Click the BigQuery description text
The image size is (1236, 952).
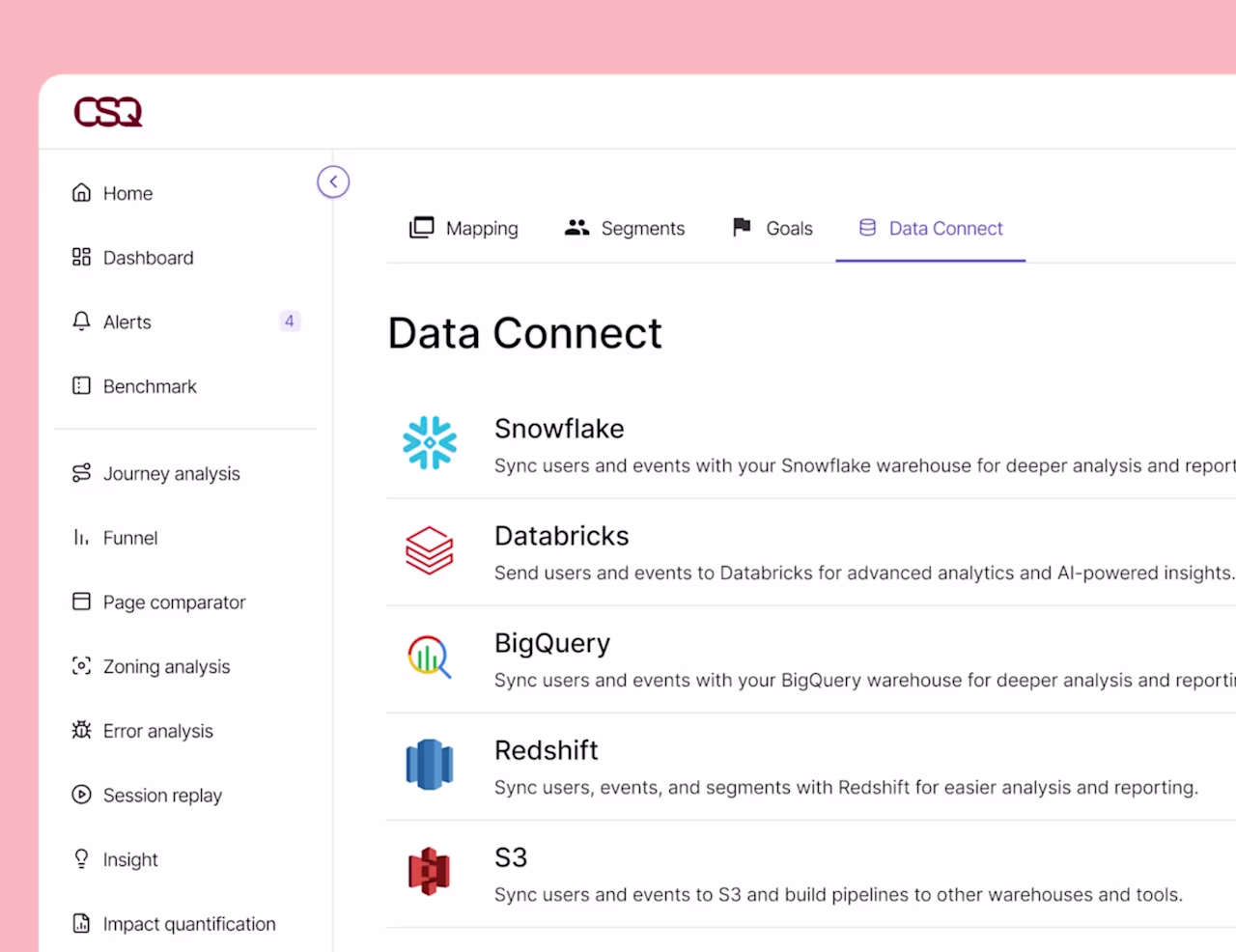tap(864, 681)
